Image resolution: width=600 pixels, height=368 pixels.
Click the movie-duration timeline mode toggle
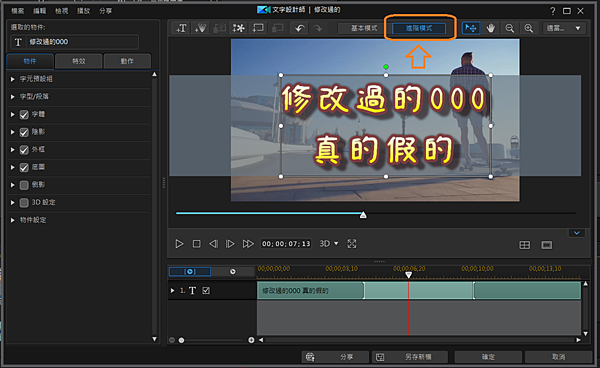pos(233,272)
